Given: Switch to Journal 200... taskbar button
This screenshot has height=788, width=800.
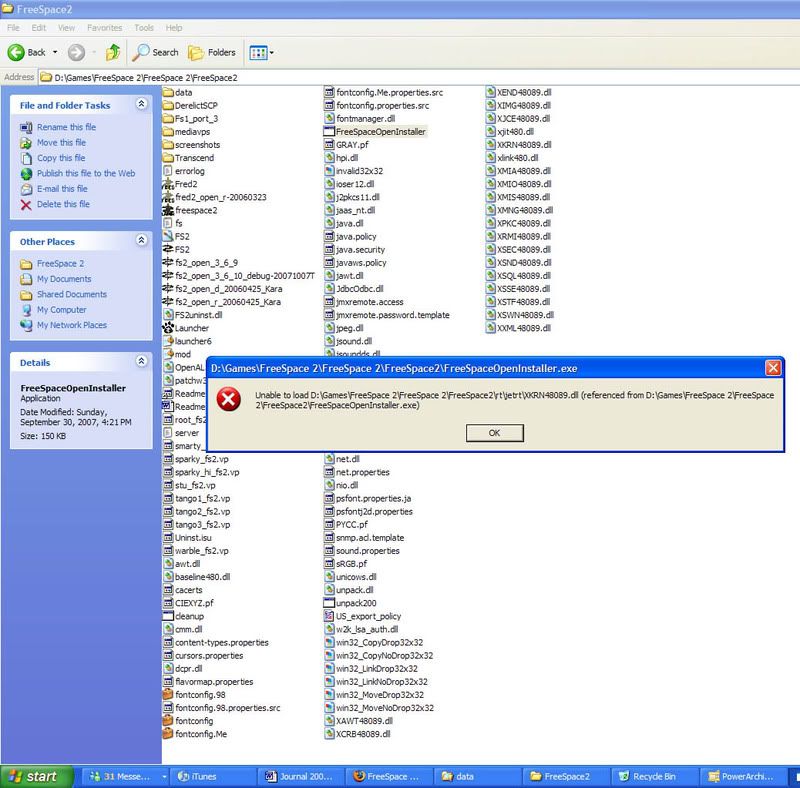Looking at the screenshot, I should click(x=301, y=776).
